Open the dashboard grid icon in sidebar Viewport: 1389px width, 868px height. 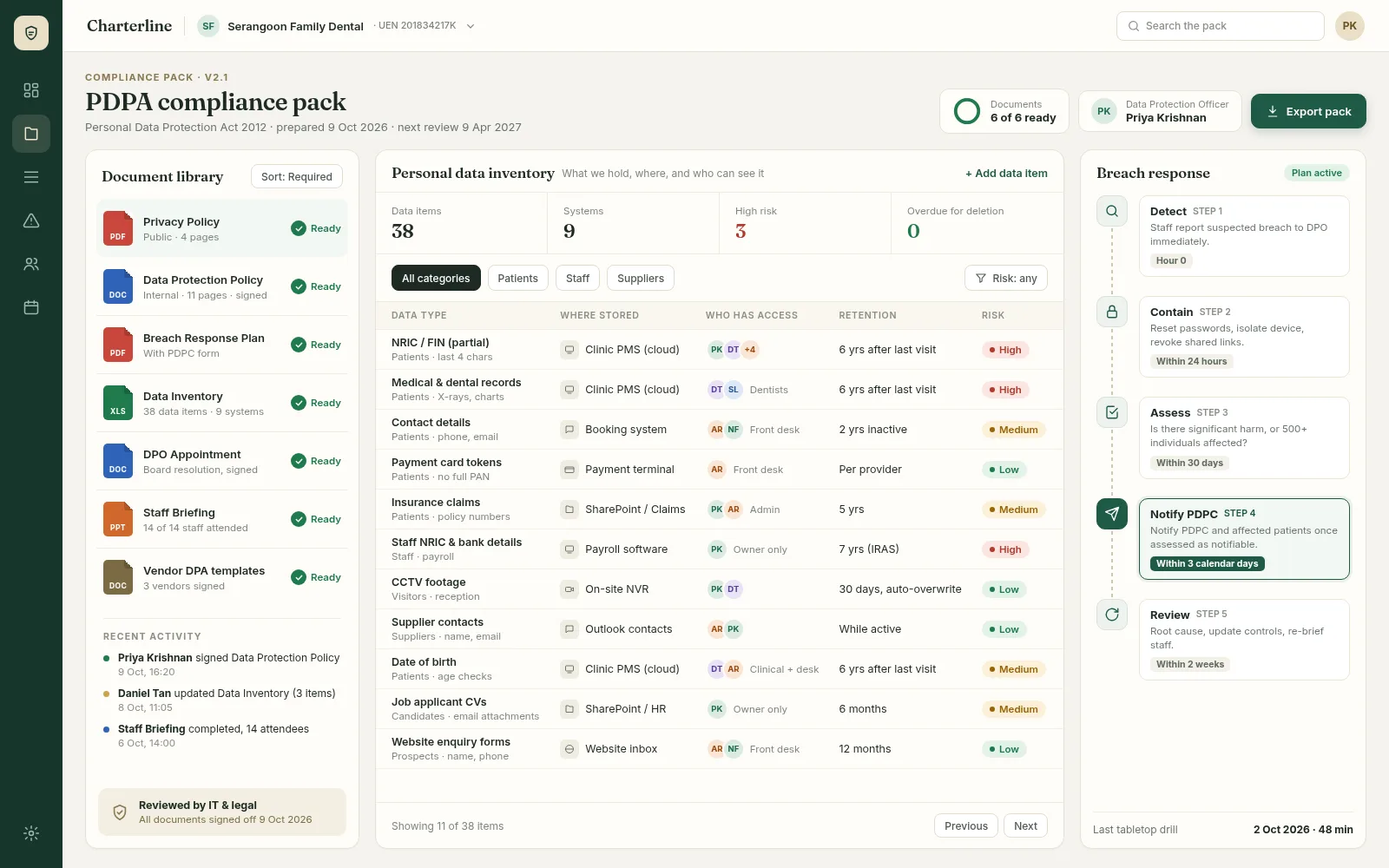tap(31, 90)
